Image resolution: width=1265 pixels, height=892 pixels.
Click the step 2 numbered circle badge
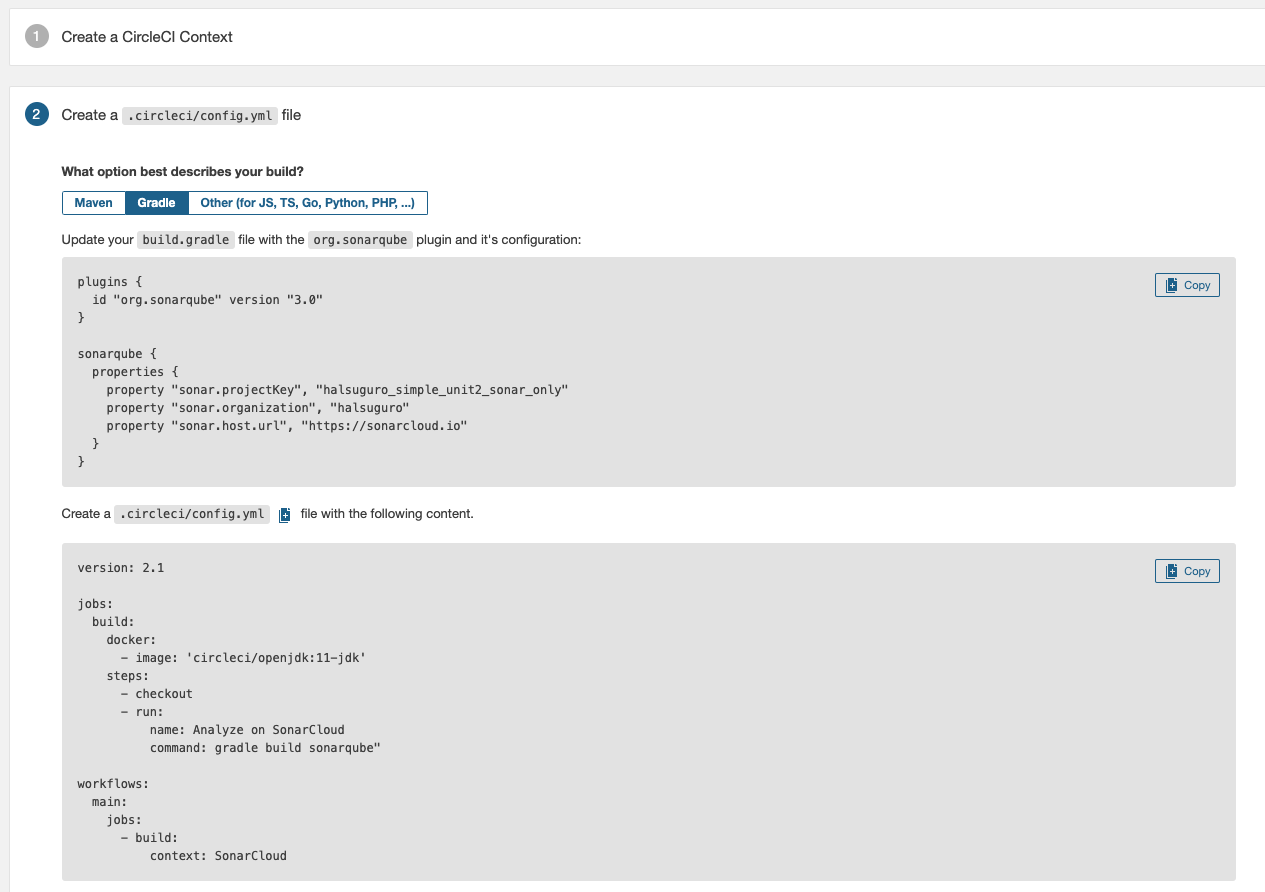pos(36,114)
